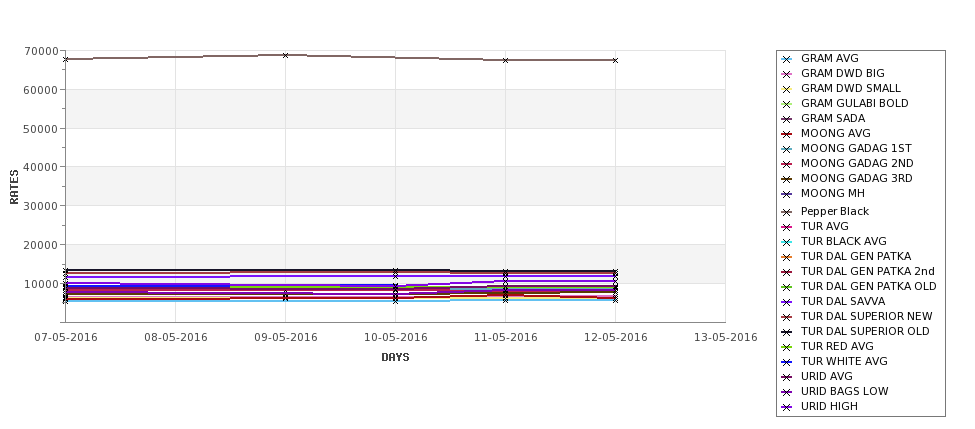
Task: Click TUR BLACK AVG legend label
Action: 834,241
